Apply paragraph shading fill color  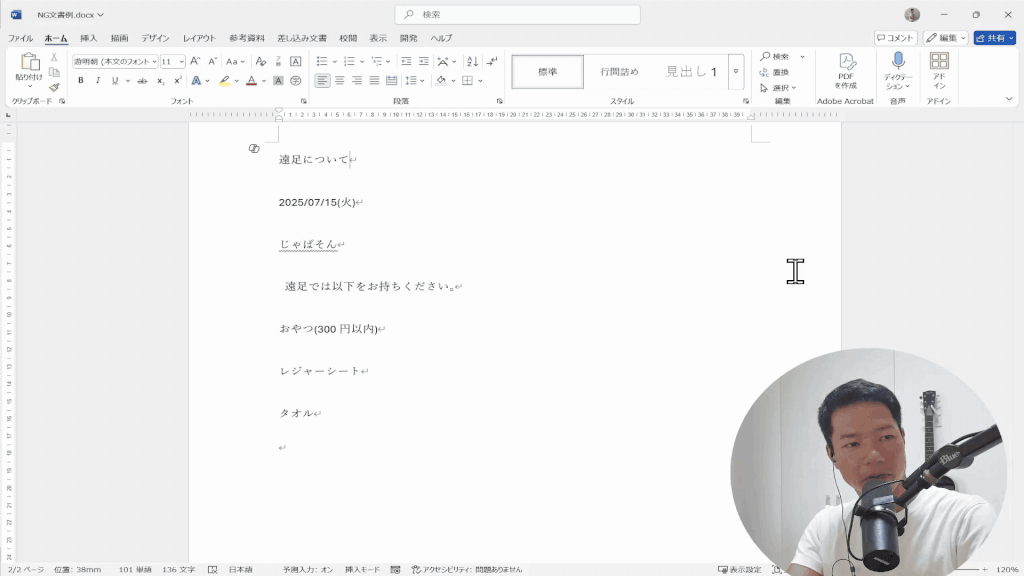(441, 81)
